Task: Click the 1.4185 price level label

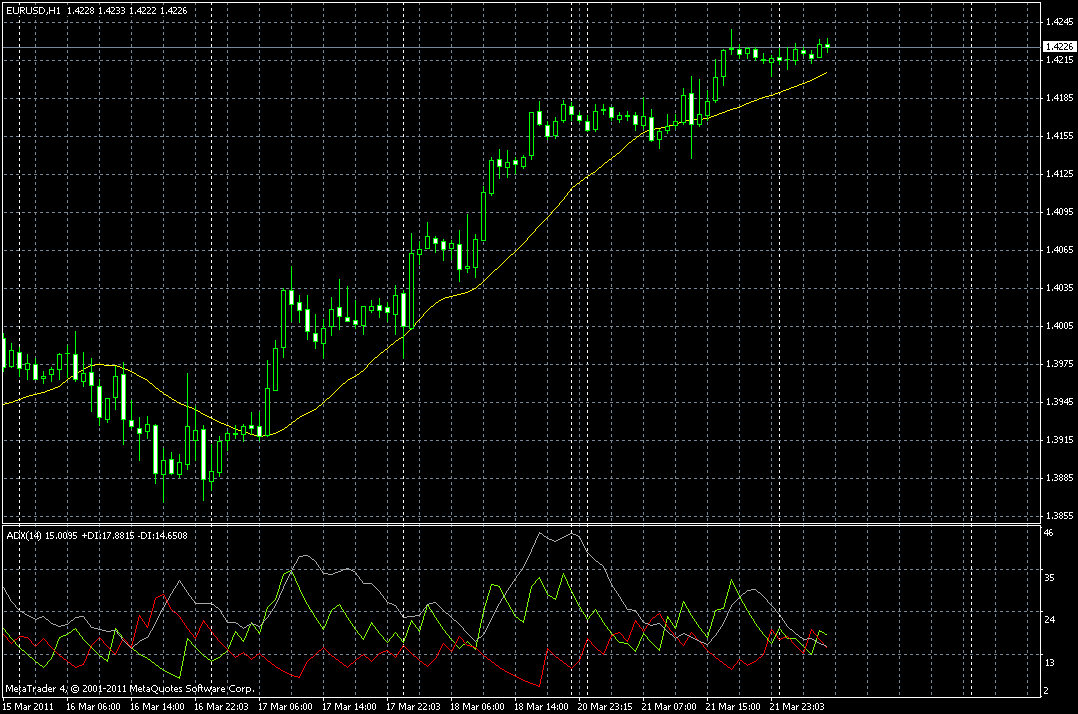Action: (1059, 98)
